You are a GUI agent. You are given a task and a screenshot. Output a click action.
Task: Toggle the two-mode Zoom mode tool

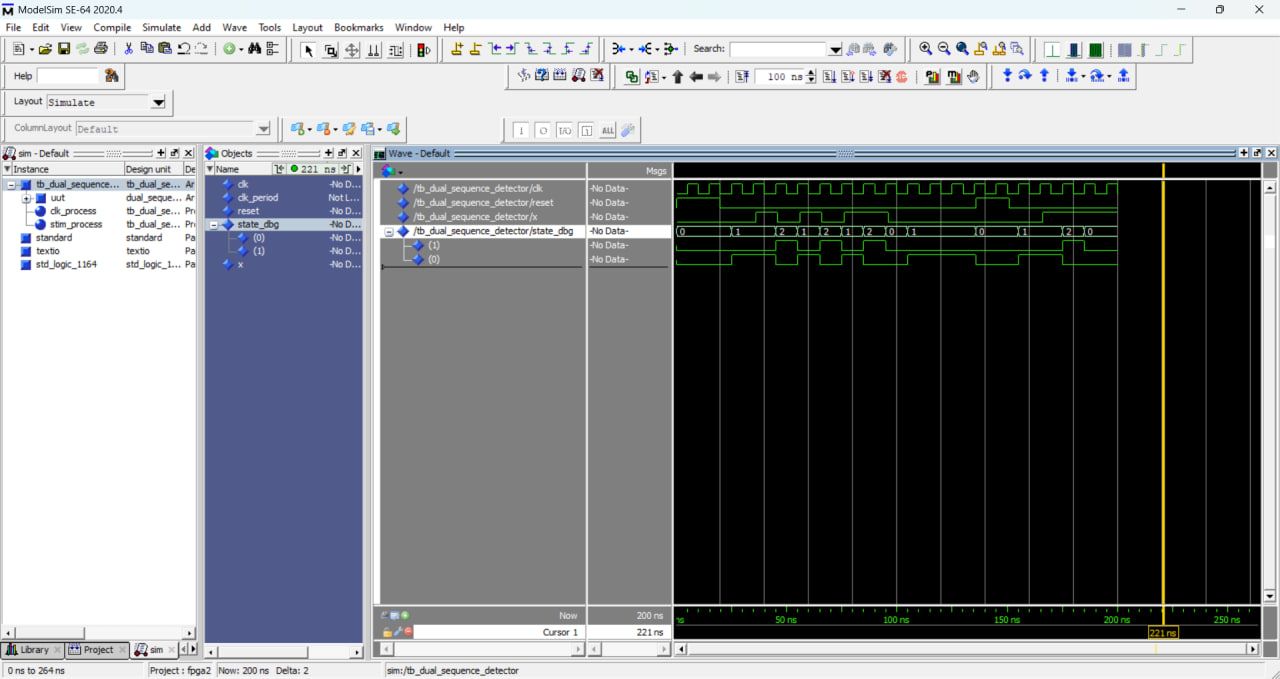point(330,50)
